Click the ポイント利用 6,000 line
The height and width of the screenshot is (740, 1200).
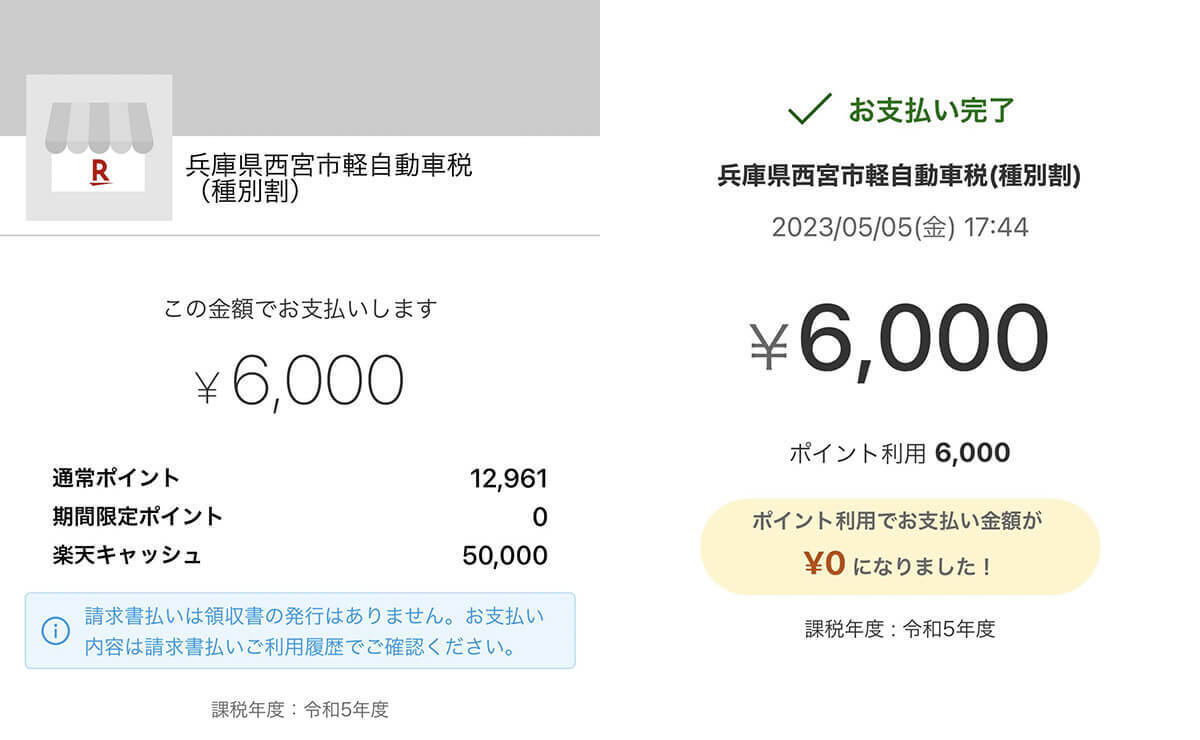point(899,453)
